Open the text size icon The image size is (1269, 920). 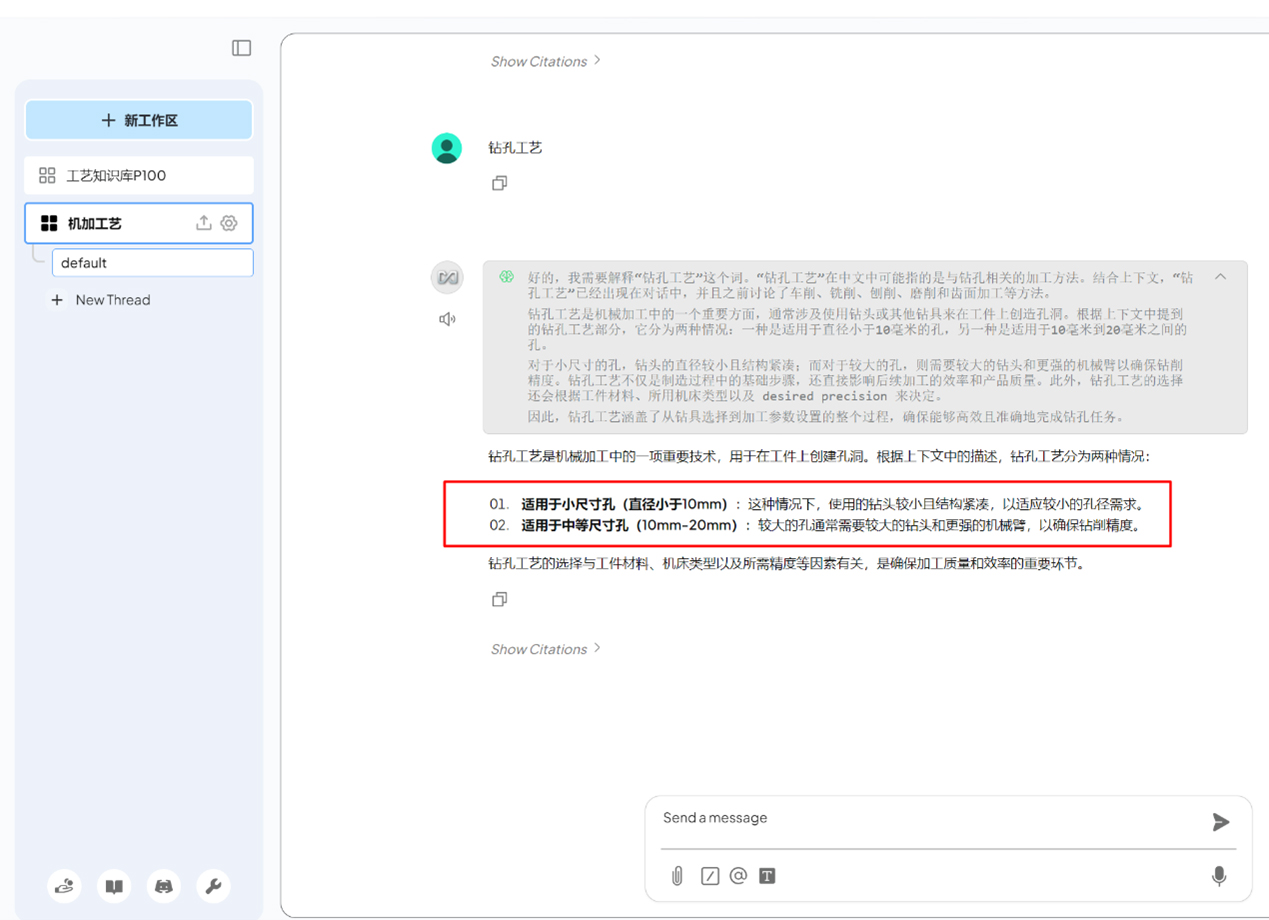point(767,876)
